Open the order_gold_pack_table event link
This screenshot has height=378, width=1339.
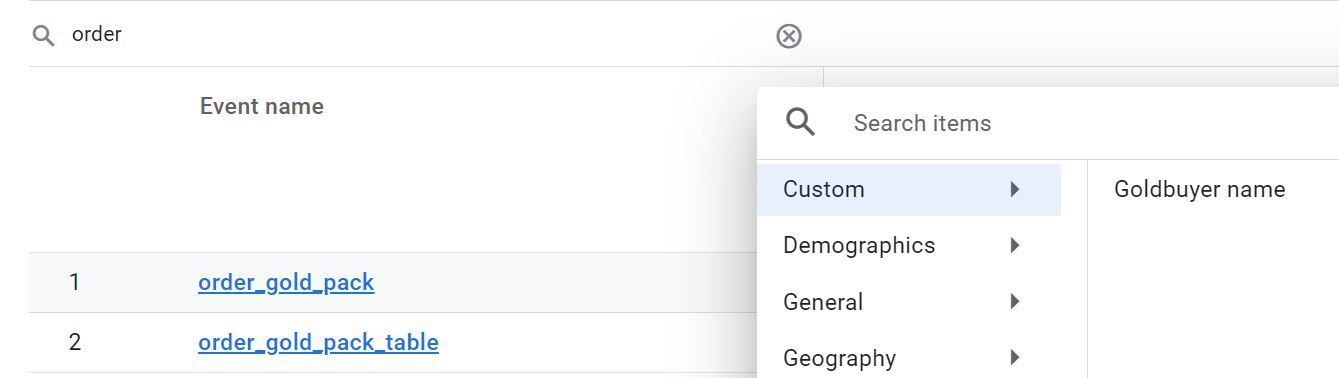318,342
